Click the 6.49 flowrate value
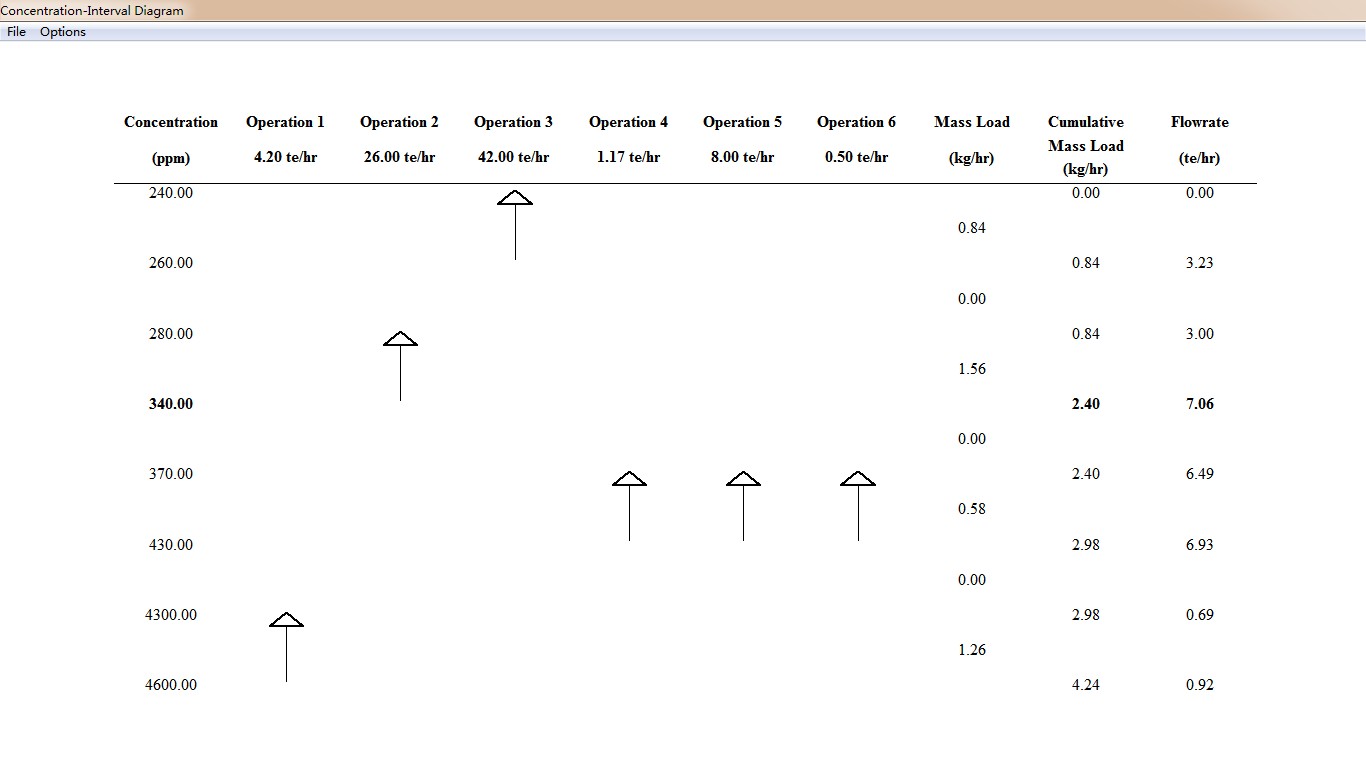This screenshot has width=1366, height=768. [1200, 474]
